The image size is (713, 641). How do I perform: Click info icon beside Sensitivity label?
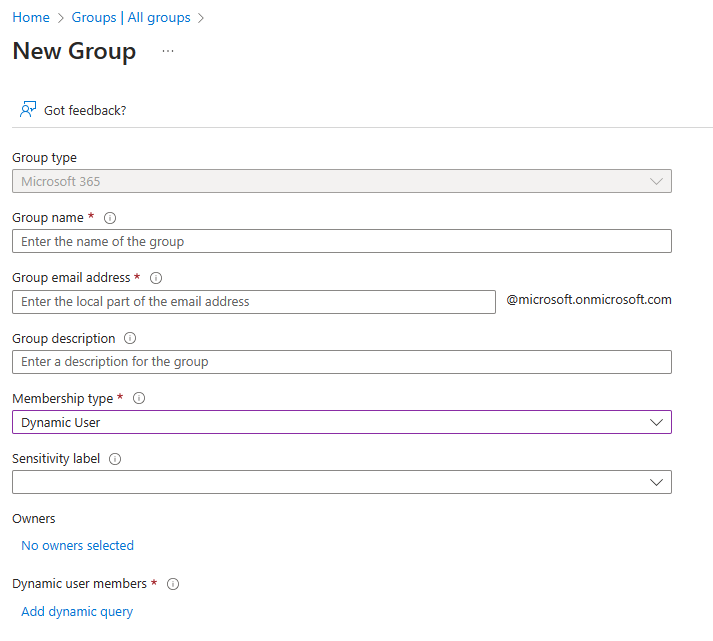coord(115,459)
